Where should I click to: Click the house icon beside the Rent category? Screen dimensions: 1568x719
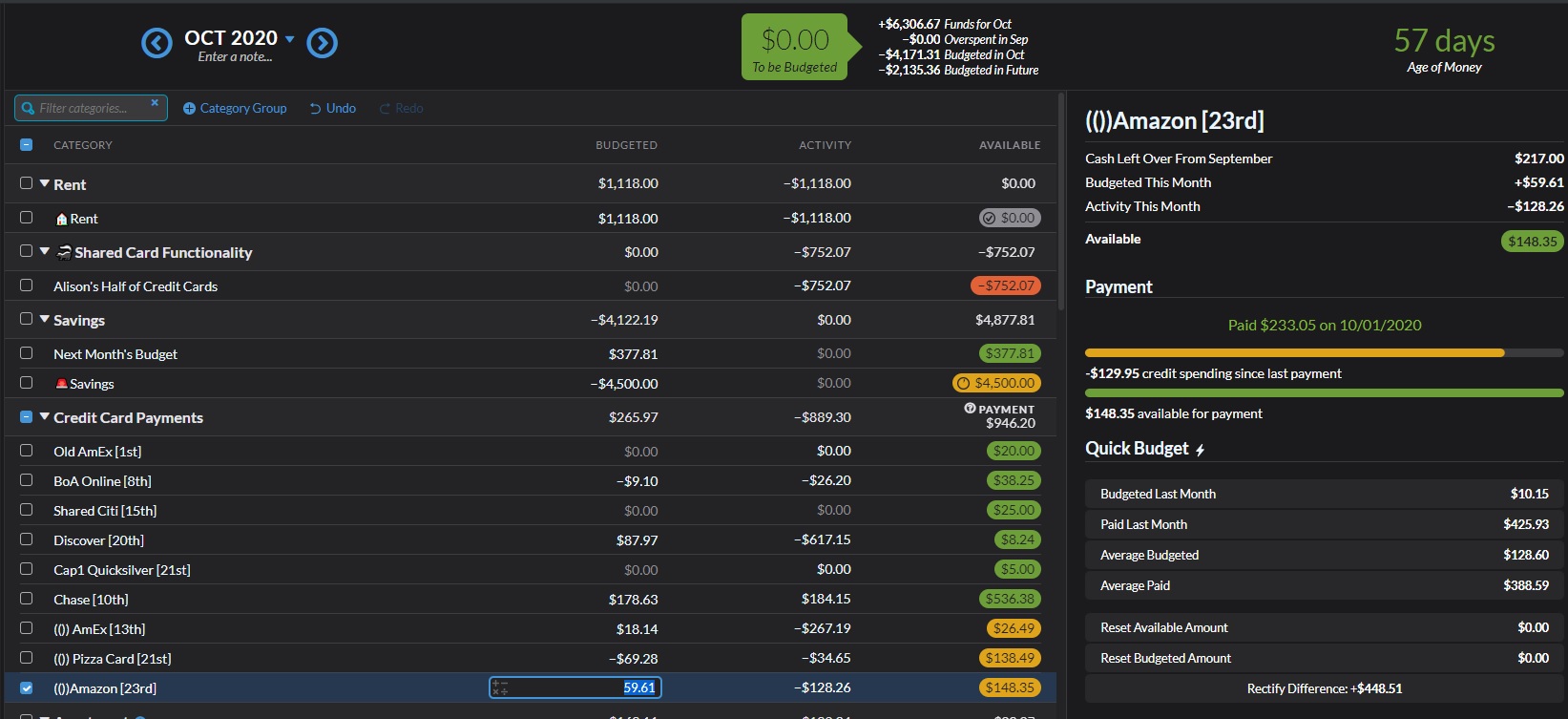61,220
